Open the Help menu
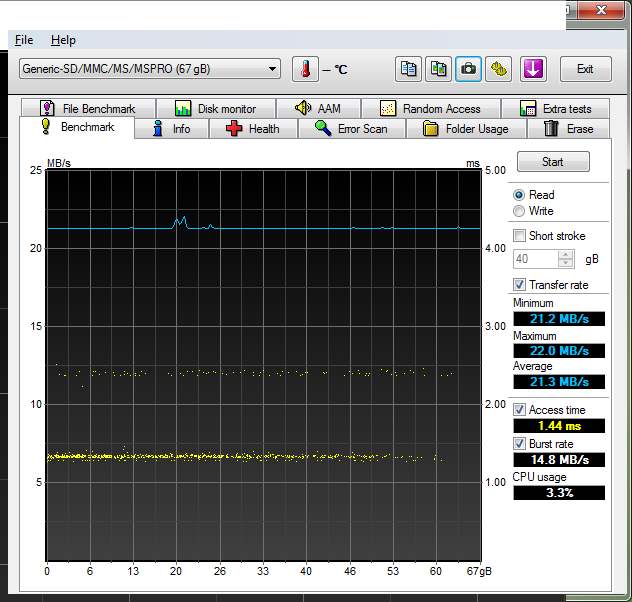This screenshot has height=602, width=632. point(63,40)
